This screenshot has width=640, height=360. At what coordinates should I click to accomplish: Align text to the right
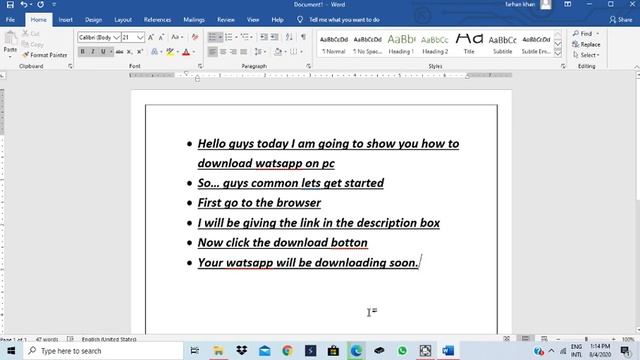pos(233,52)
